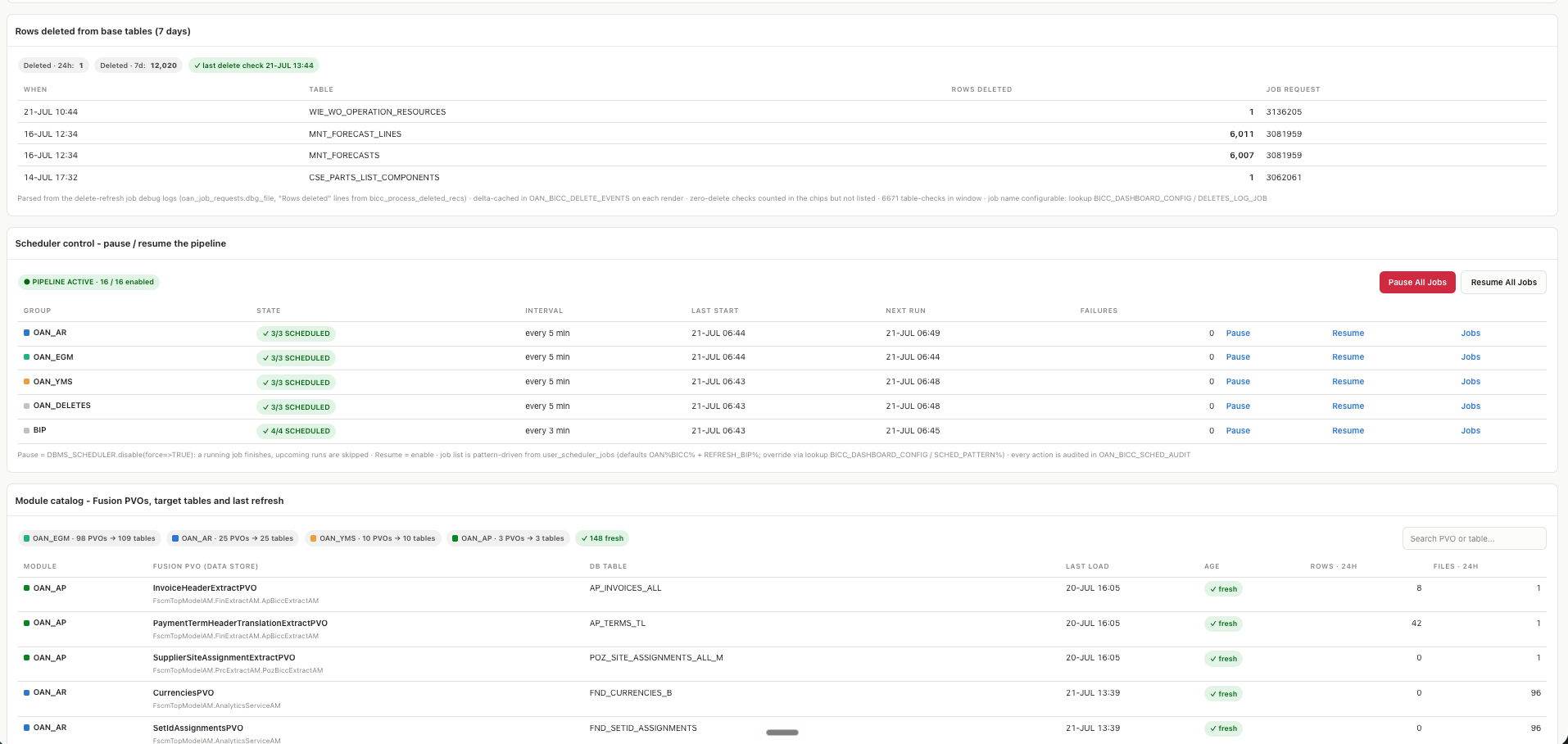Open Jobs for OAN_AR group
The image size is (1568, 744).
point(1471,333)
